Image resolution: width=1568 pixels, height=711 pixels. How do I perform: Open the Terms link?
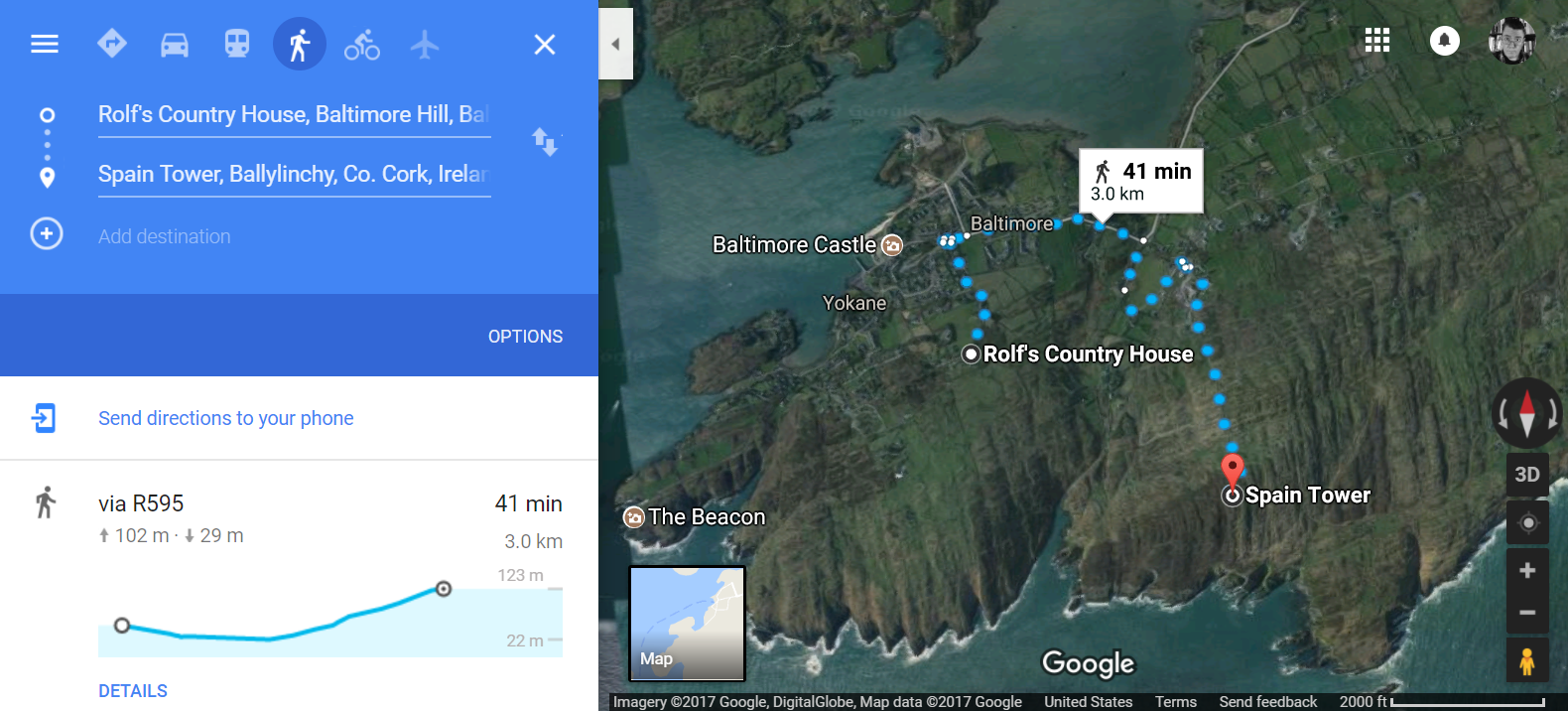tap(1176, 701)
